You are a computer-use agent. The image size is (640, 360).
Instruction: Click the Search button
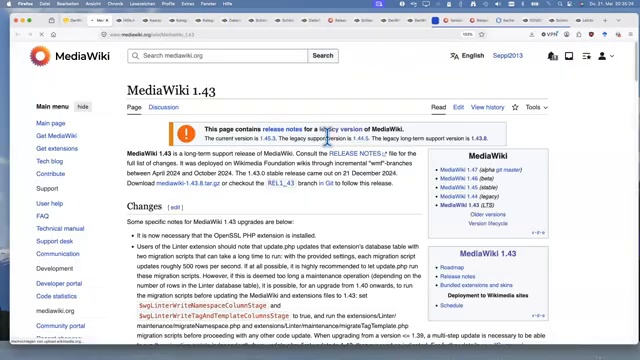point(323,56)
